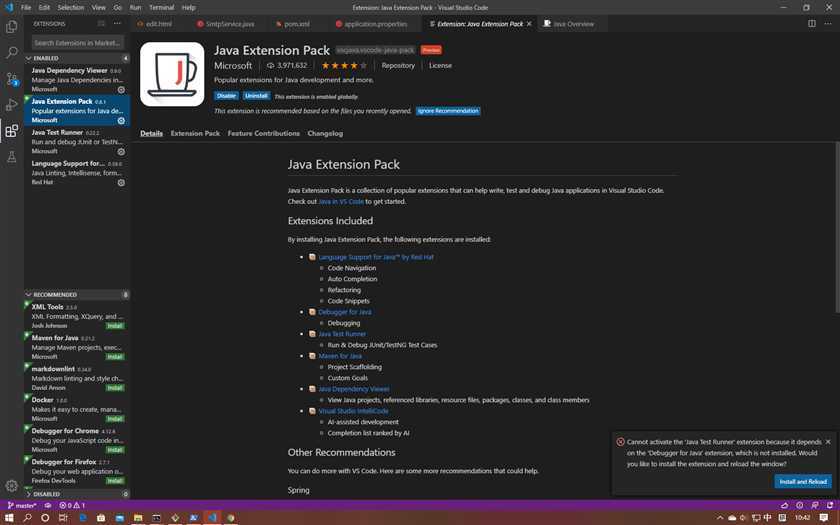Open Extensions panel more actions menu
Viewport: 840px width, 525px height.
coord(117,24)
